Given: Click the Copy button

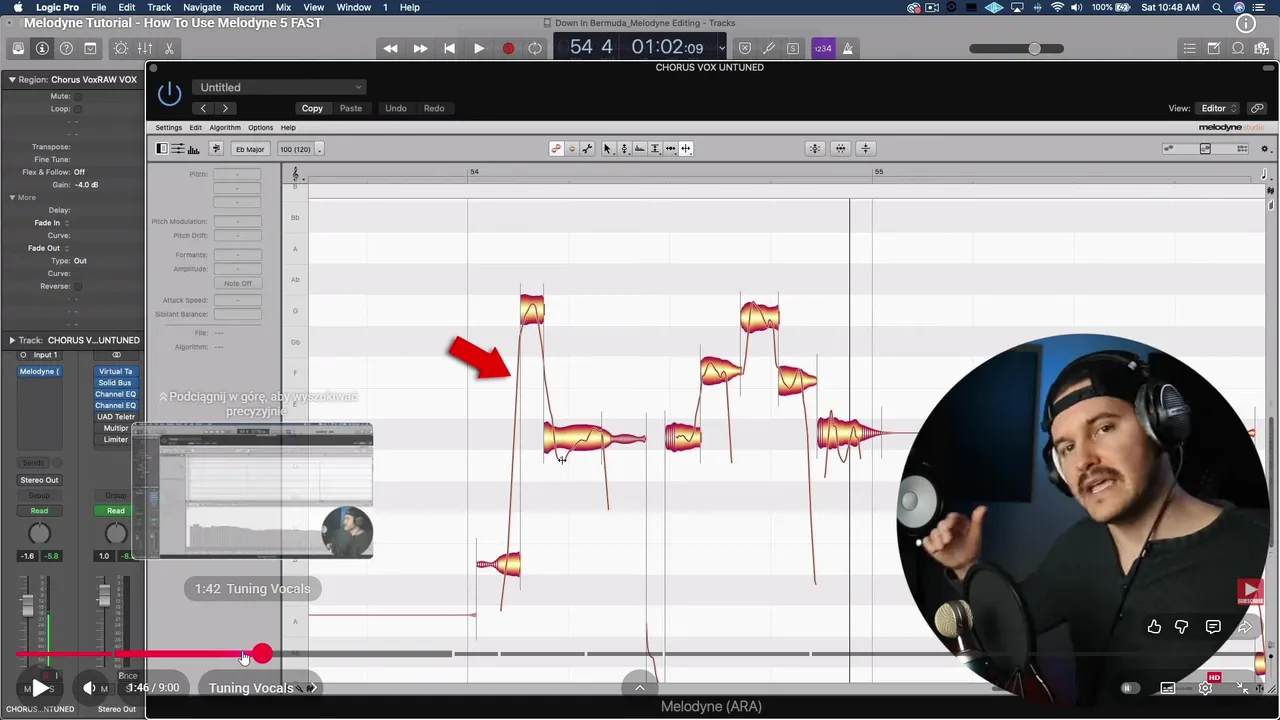Looking at the screenshot, I should 312,108.
